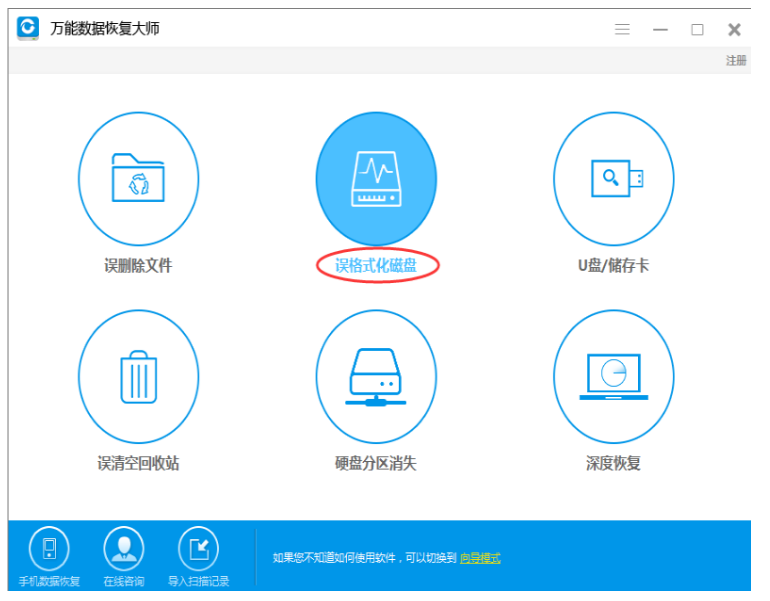Choose the 误清空回收站 trash bin icon
The image size is (770, 601).
138,377
